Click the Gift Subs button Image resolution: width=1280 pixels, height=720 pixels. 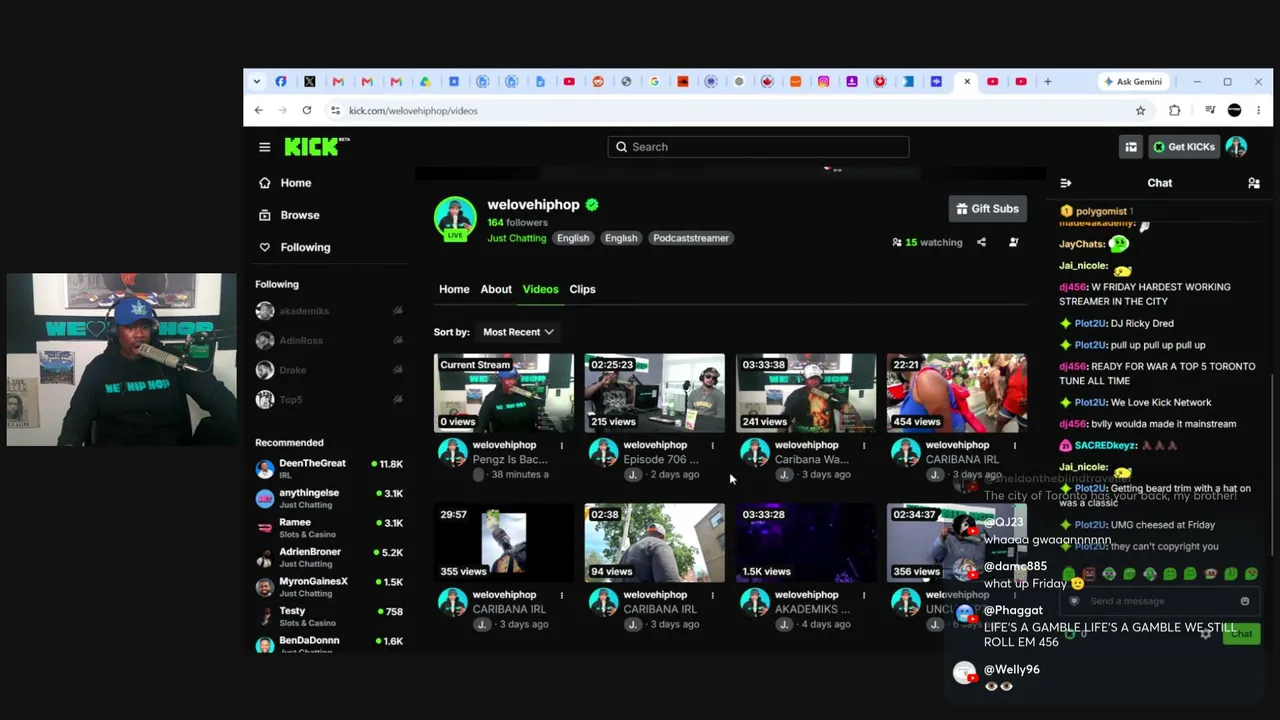[987, 209]
